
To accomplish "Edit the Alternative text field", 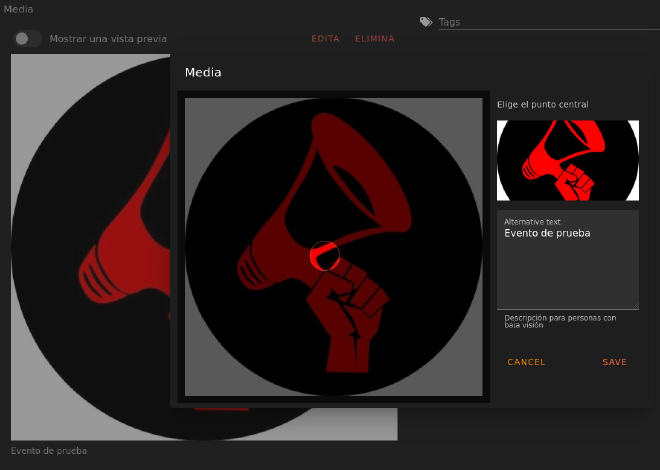I will coord(568,260).
